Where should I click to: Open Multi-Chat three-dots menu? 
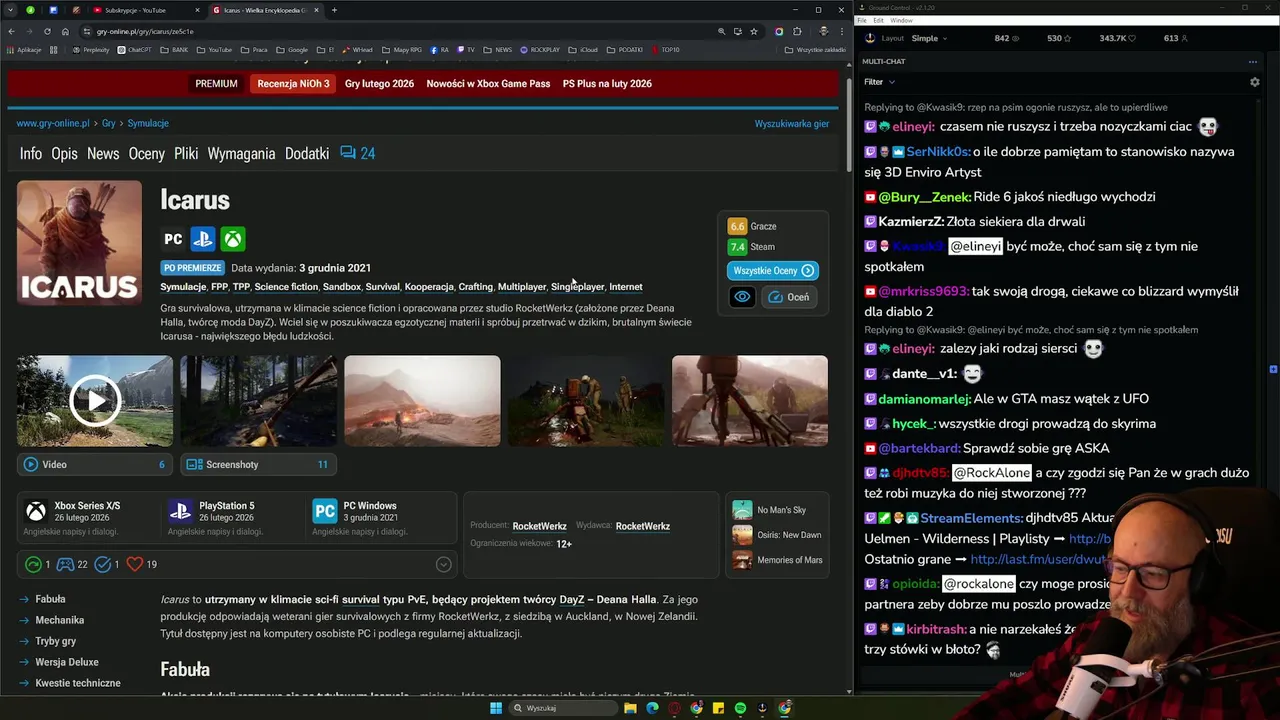click(x=1253, y=61)
